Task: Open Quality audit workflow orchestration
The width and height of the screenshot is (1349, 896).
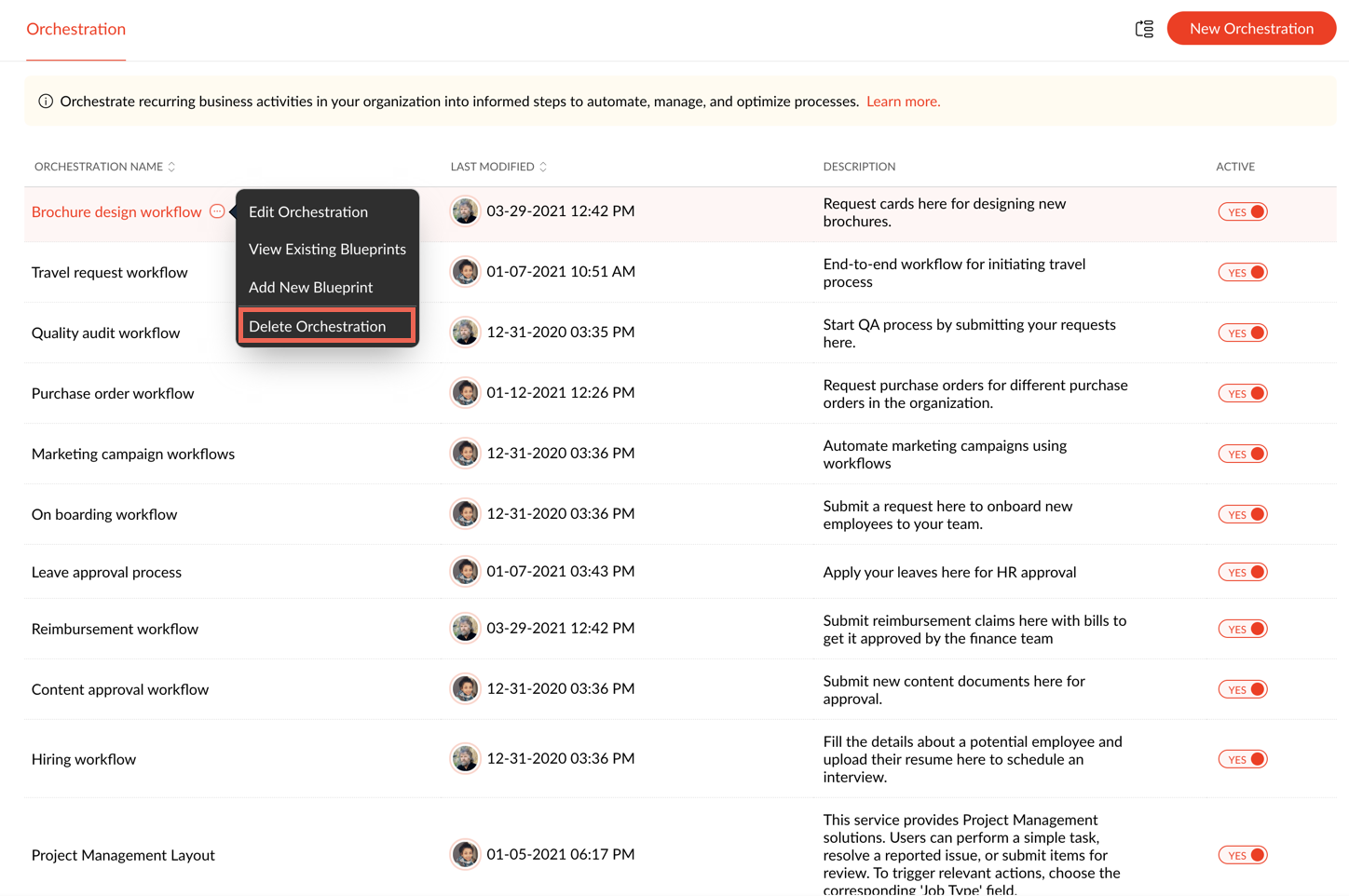Action: click(106, 333)
